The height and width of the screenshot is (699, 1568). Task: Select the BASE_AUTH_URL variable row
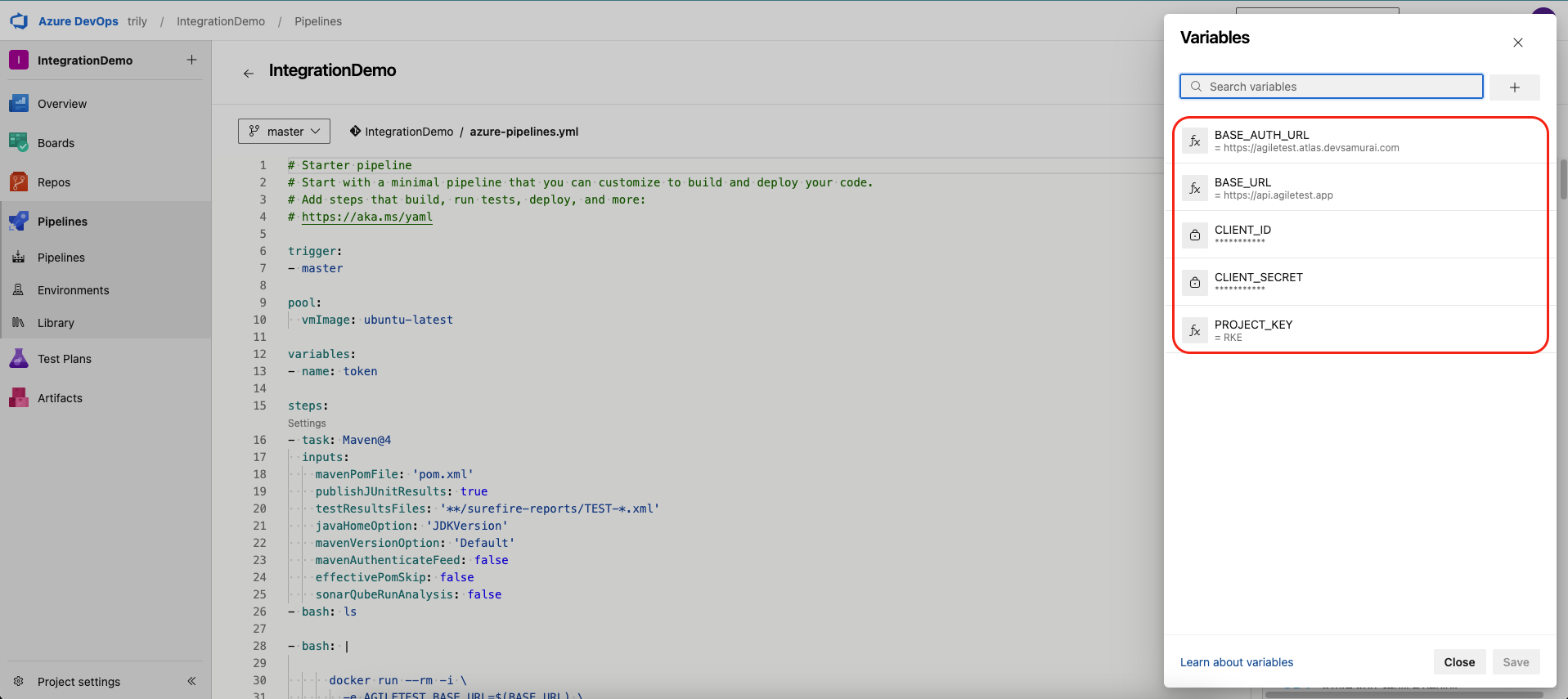point(1360,141)
